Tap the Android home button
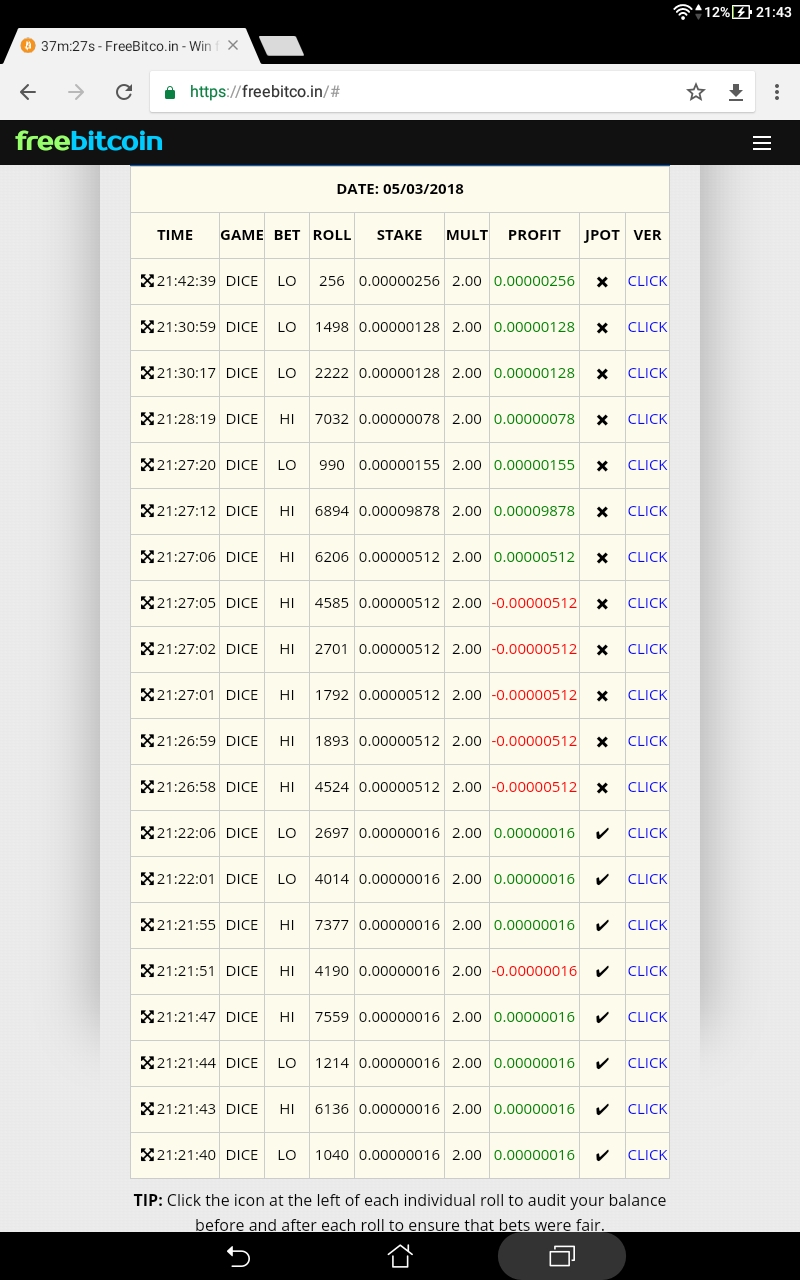 pyautogui.click(x=400, y=1255)
